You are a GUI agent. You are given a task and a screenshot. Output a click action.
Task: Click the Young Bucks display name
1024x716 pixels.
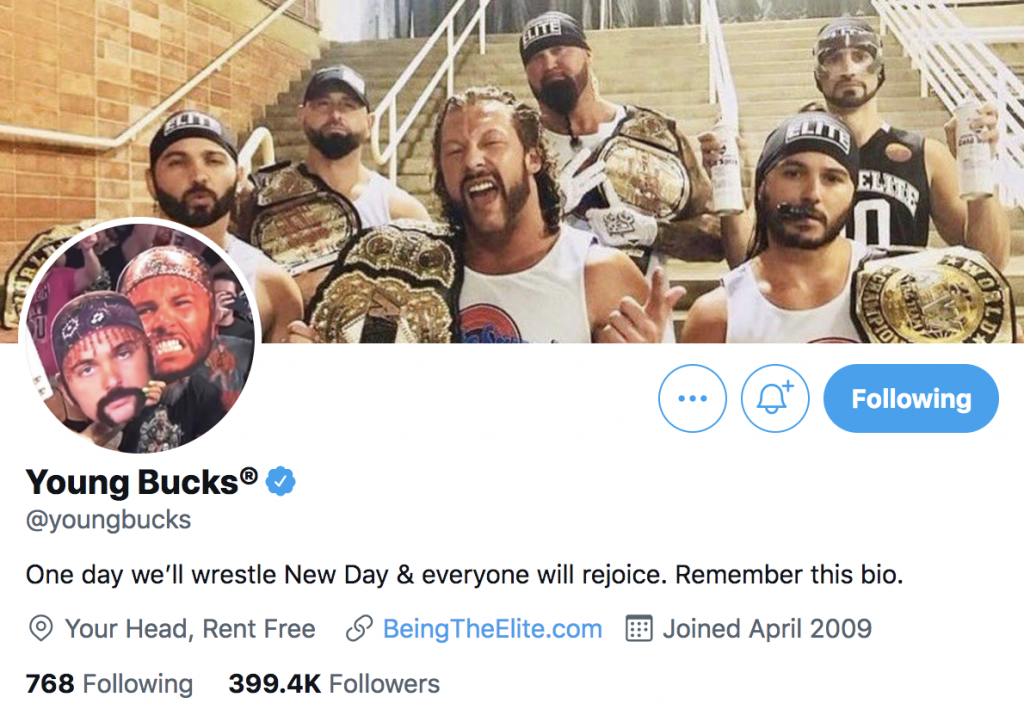click(131, 483)
